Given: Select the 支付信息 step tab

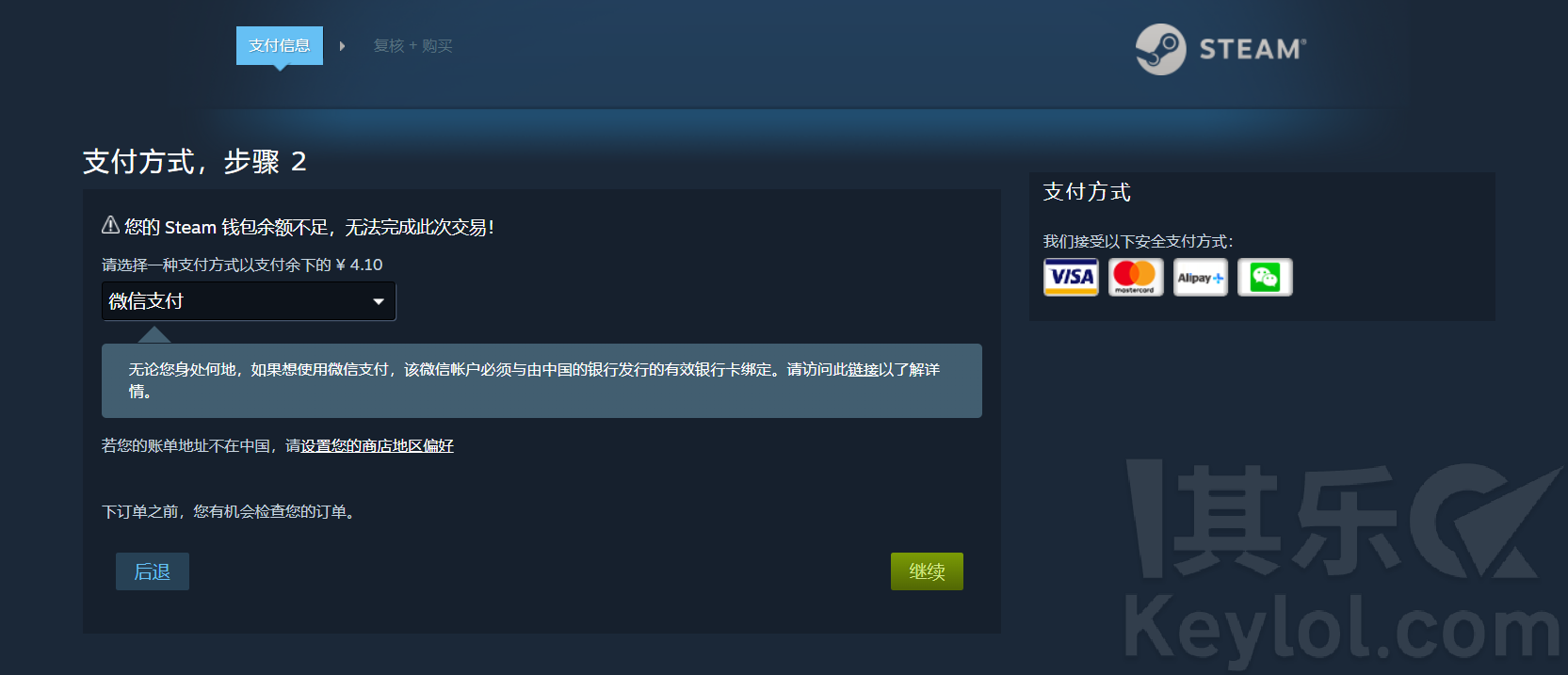Looking at the screenshot, I should click(x=280, y=45).
